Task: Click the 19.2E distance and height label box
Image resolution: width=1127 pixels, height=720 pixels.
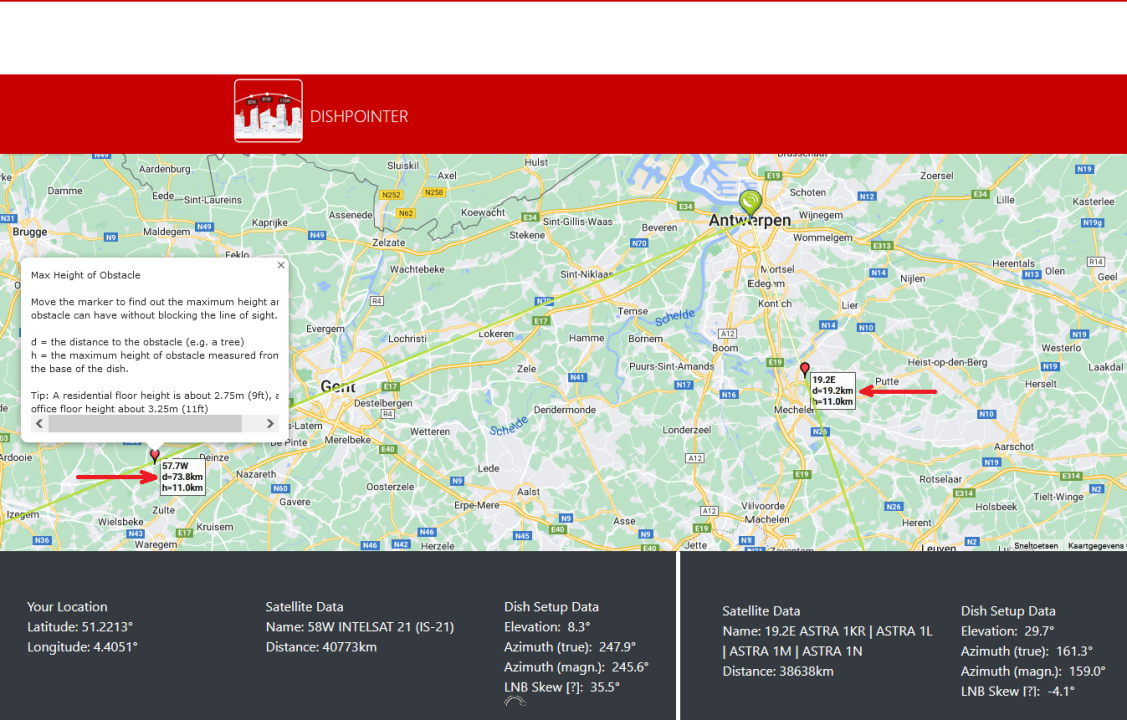Action: tap(832, 391)
